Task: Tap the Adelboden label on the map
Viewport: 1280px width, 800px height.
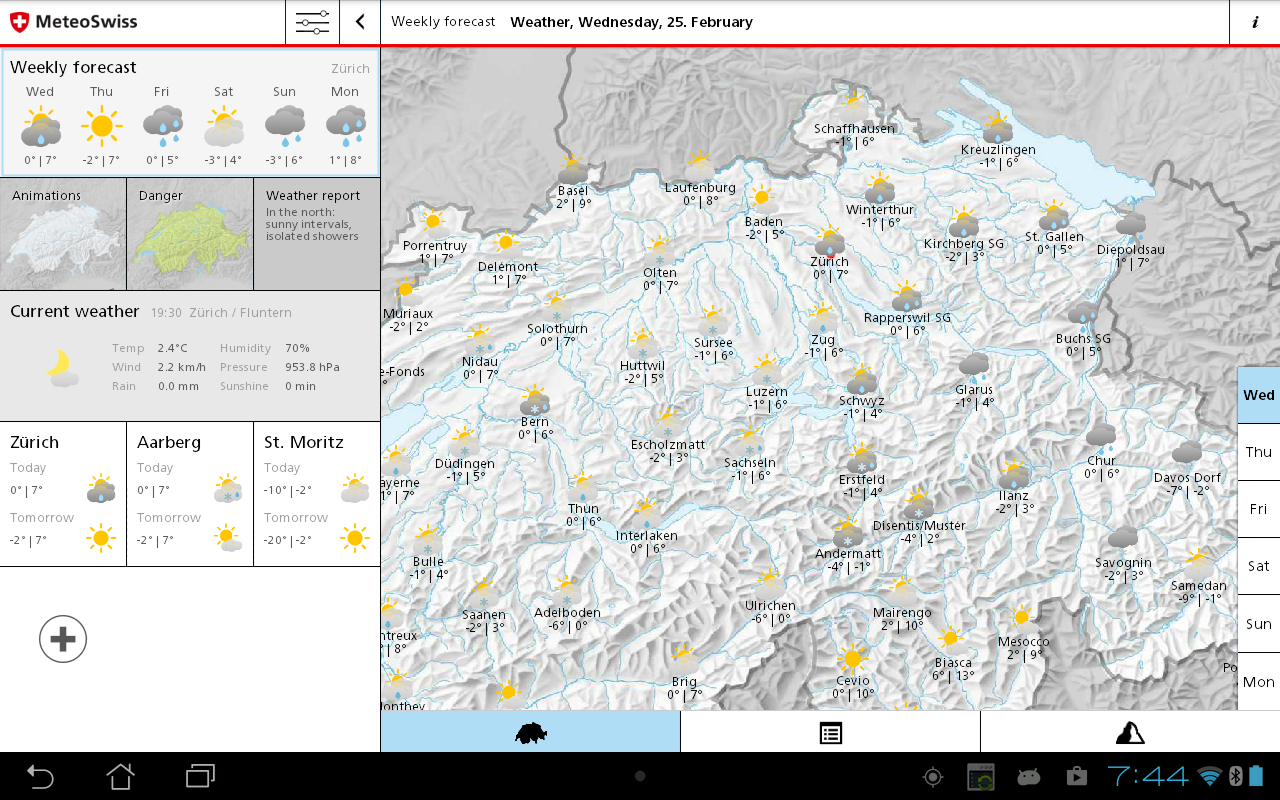Action: tap(567, 613)
